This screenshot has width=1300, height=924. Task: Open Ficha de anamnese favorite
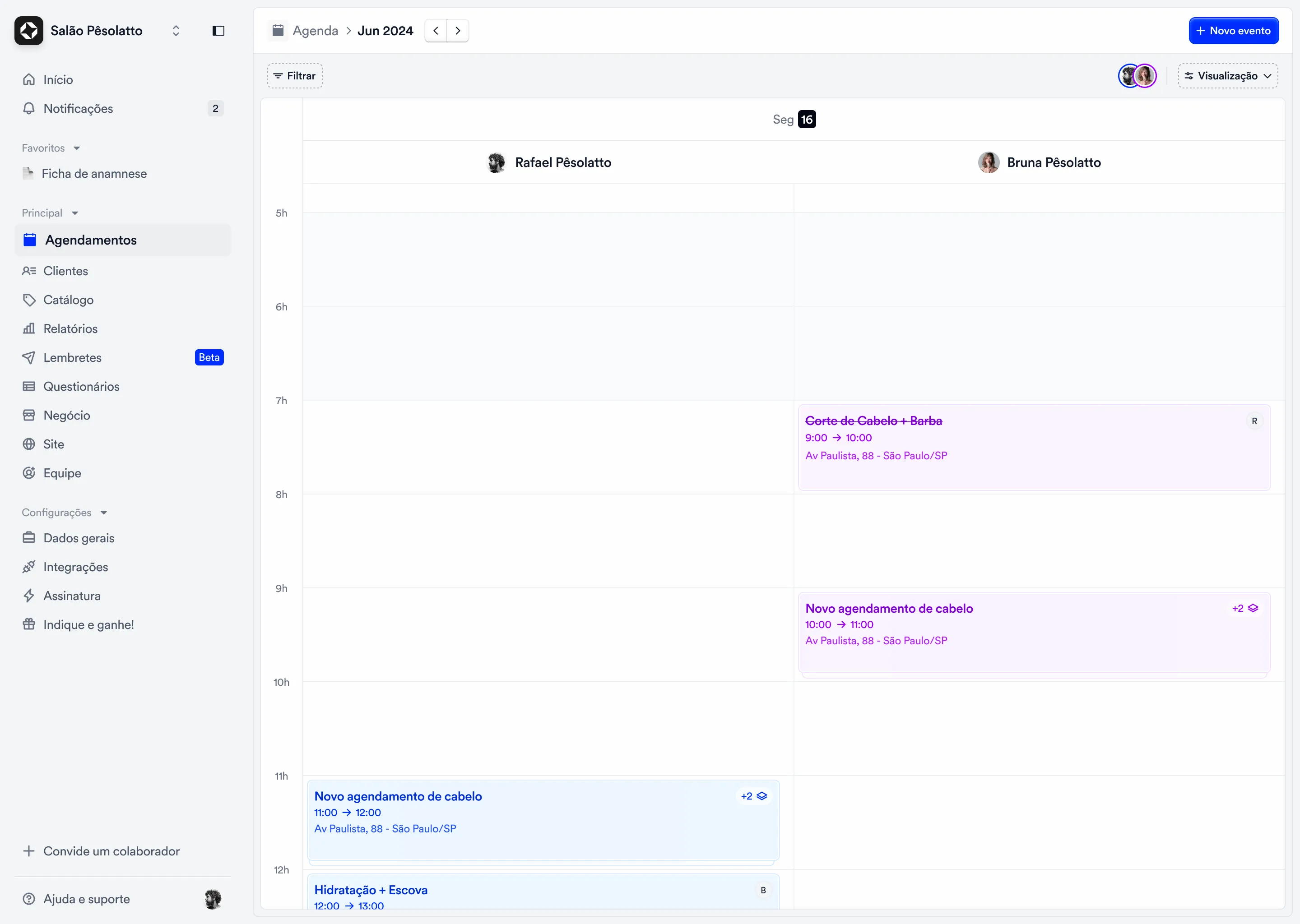122,174
